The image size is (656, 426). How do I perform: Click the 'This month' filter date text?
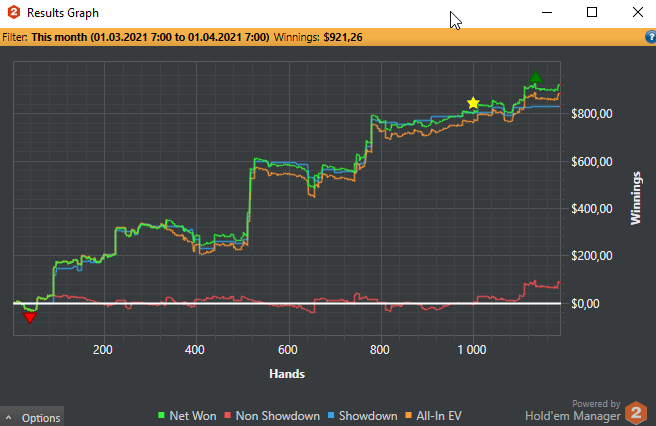click(150, 37)
